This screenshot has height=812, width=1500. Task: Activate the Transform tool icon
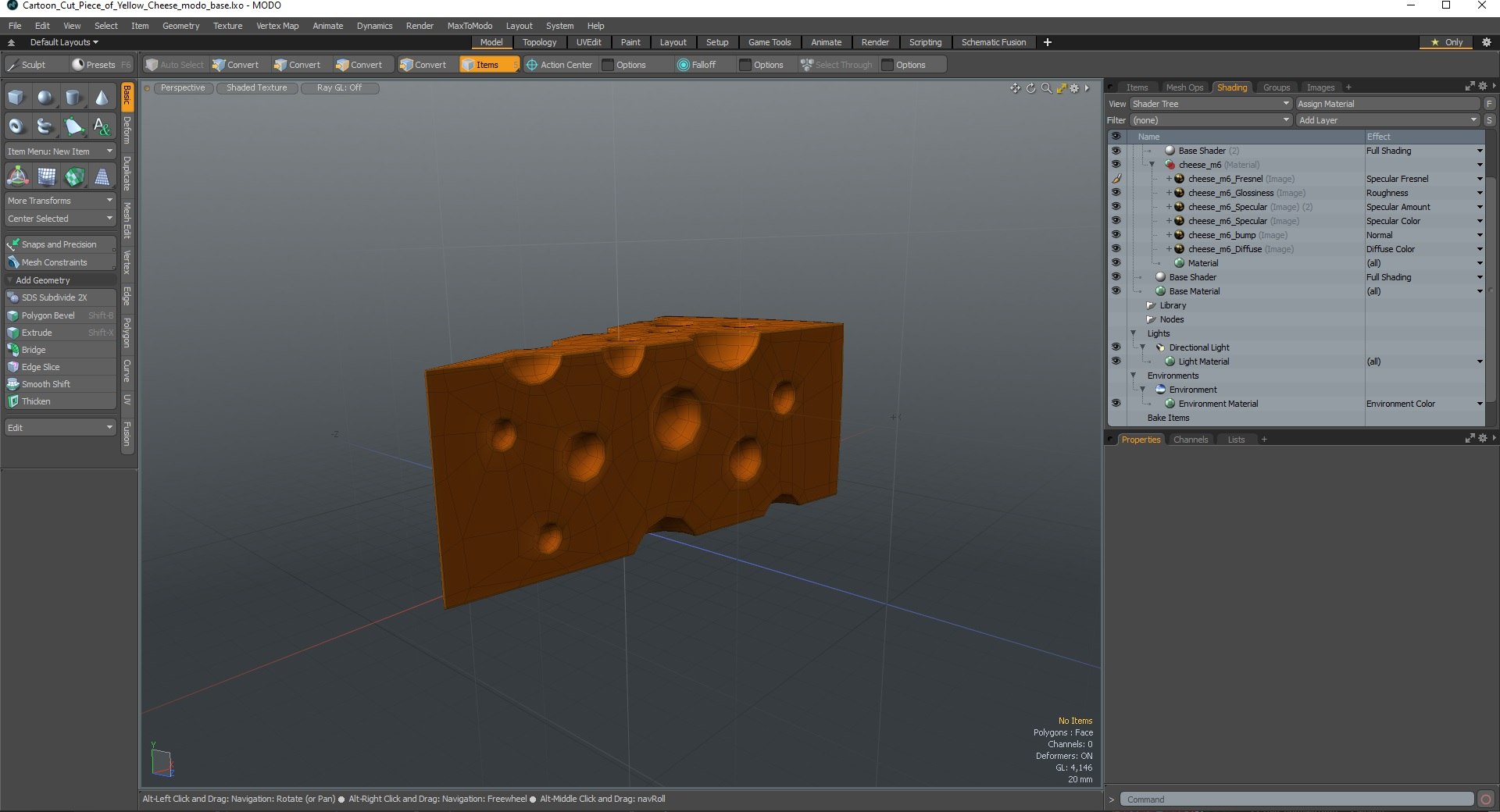tap(17, 176)
